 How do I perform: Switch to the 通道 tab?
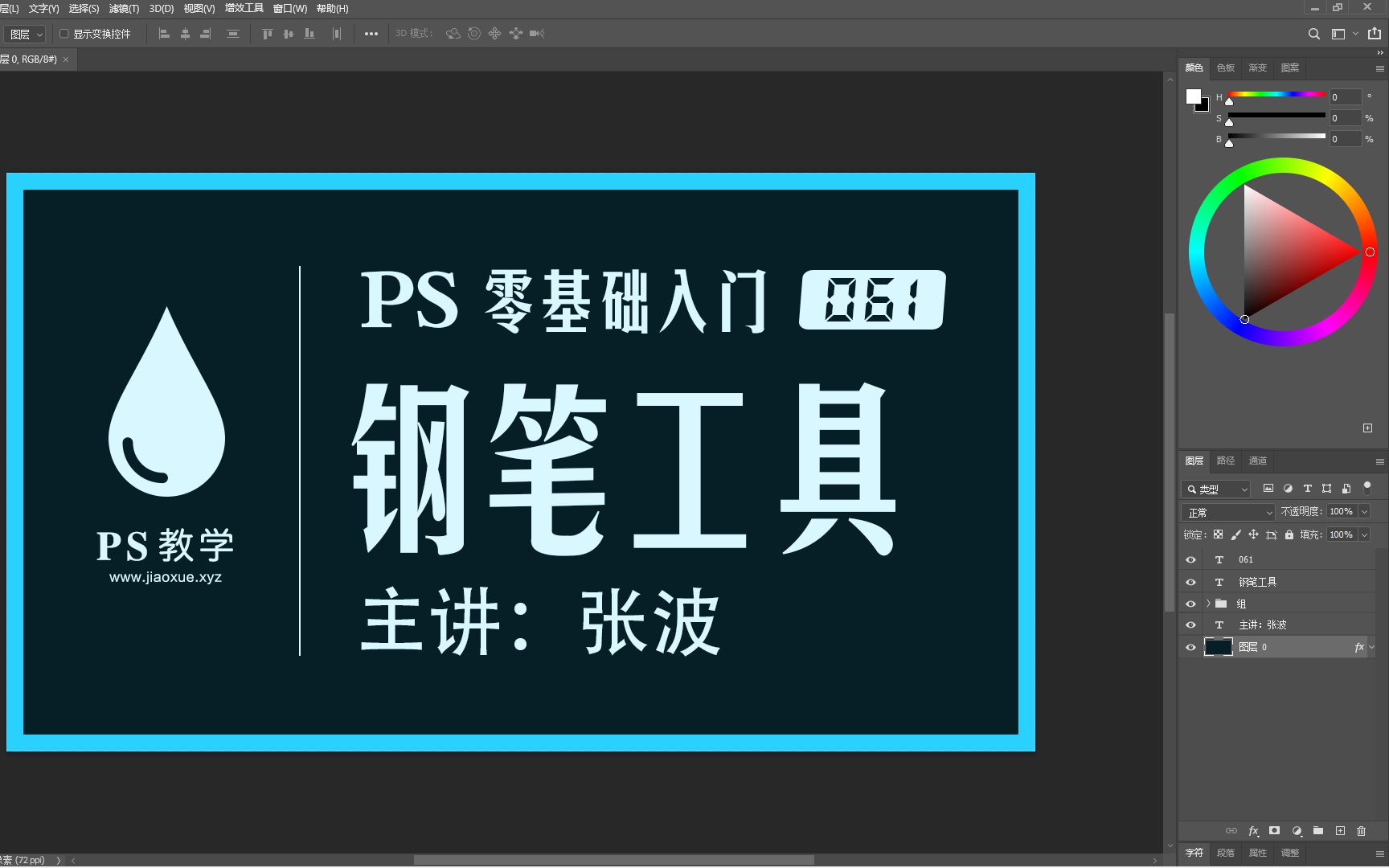1258,461
